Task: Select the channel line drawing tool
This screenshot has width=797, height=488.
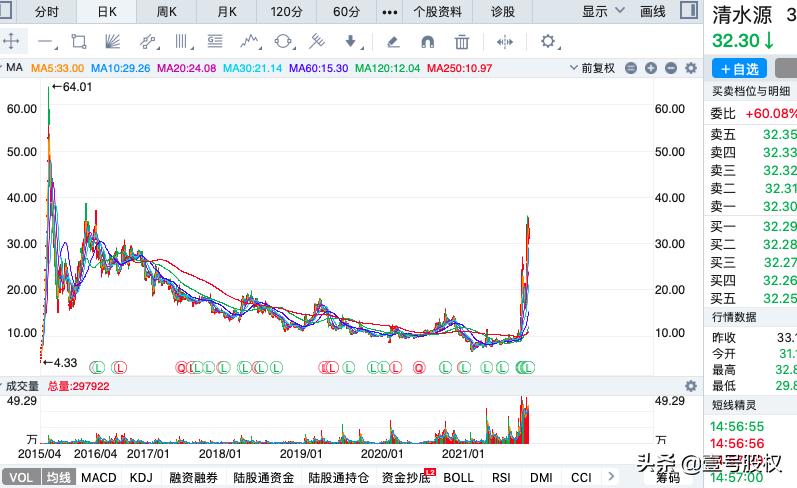Action: (147, 41)
